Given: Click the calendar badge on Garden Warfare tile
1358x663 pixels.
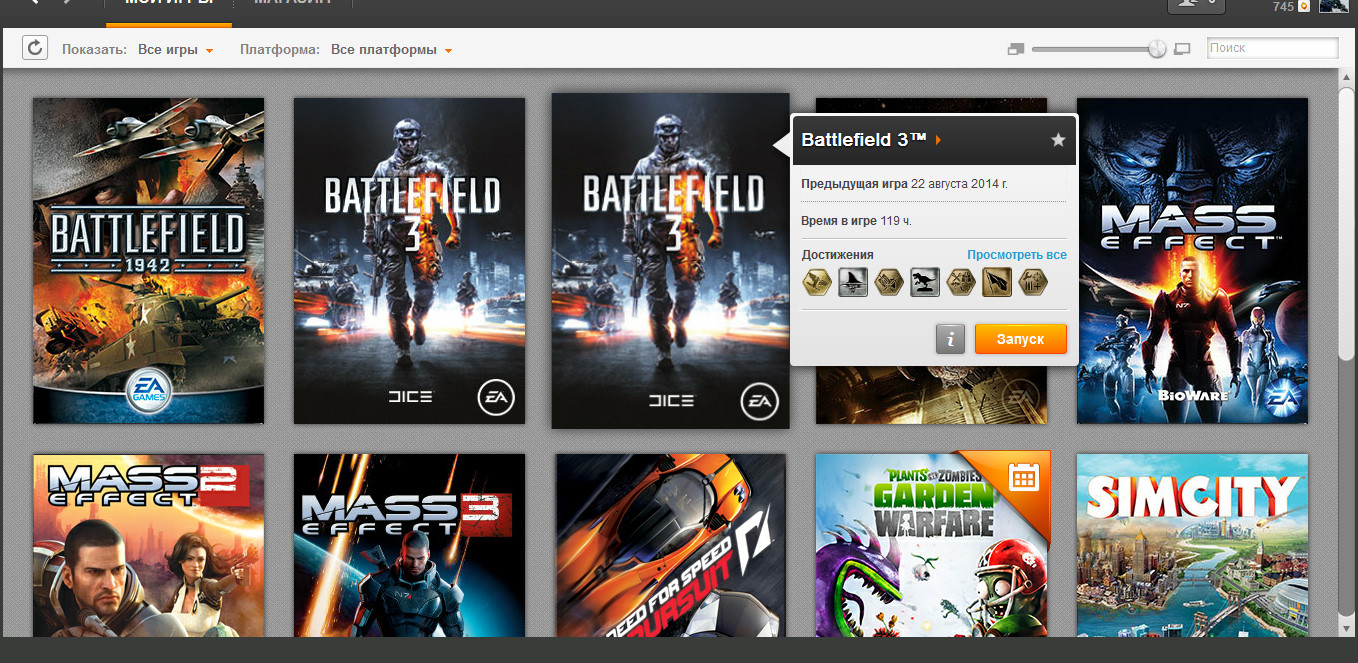Looking at the screenshot, I should [x=1022, y=477].
